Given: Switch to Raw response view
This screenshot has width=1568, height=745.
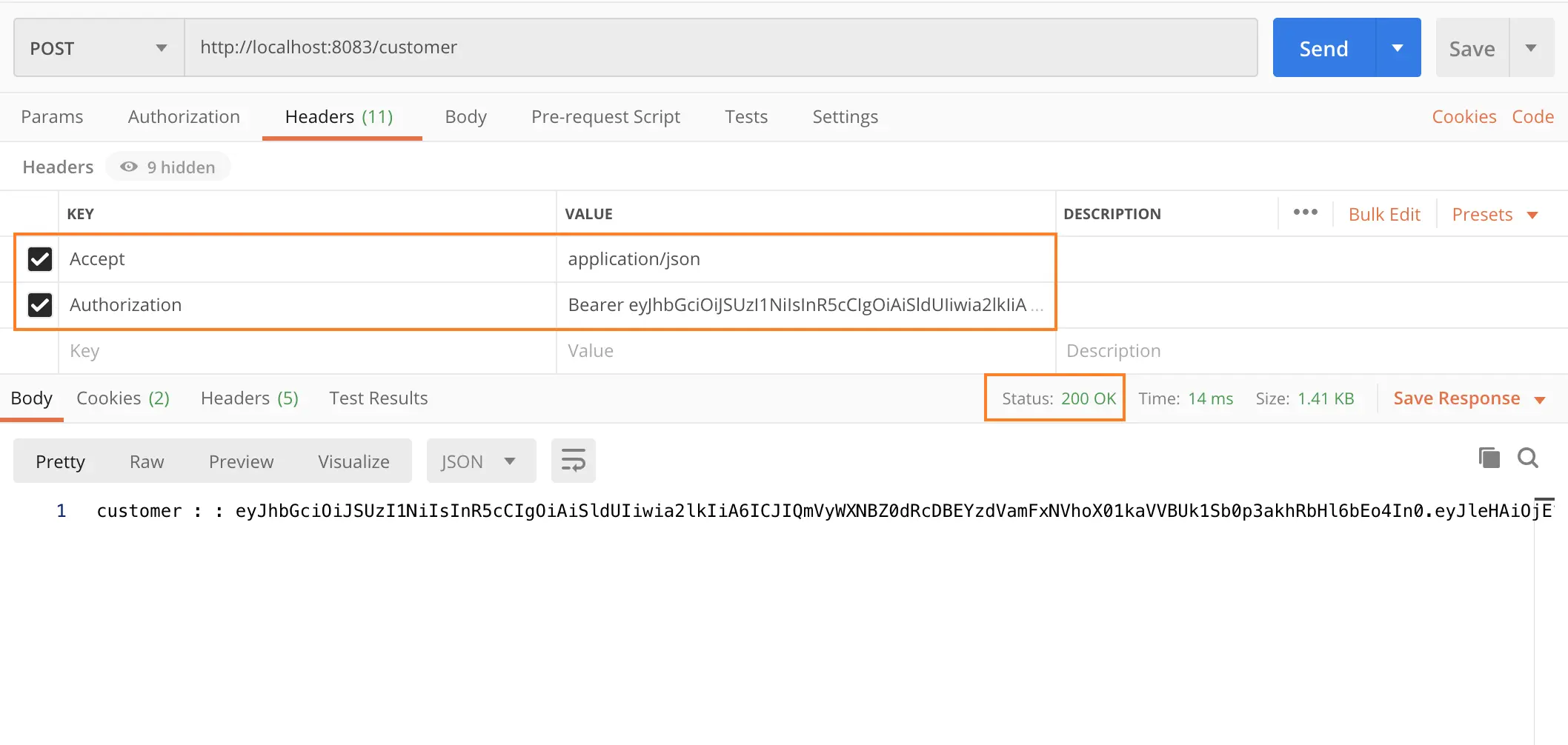Looking at the screenshot, I should coord(146,460).
